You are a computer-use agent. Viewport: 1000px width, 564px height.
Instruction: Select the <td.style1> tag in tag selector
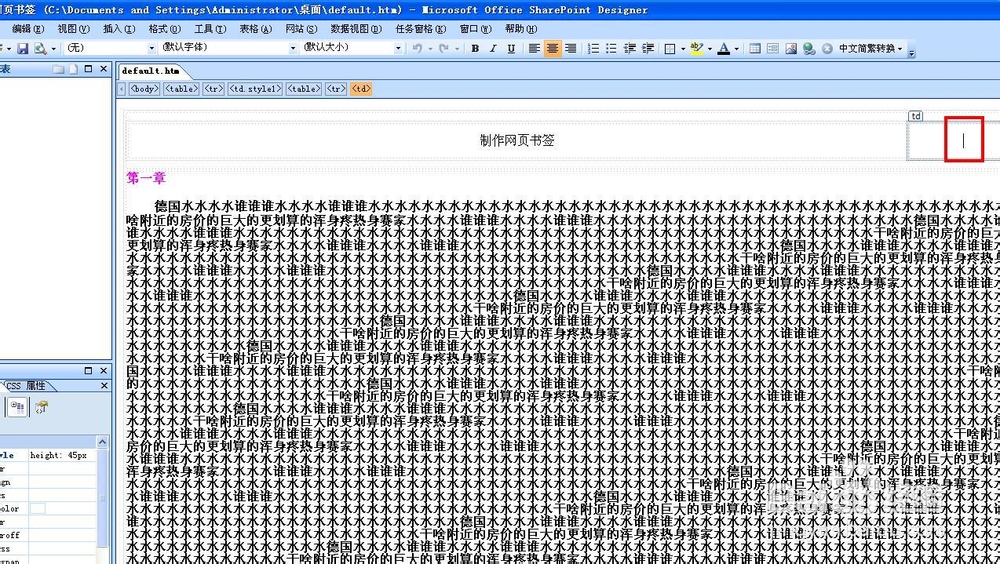click(x=255, y=89)
